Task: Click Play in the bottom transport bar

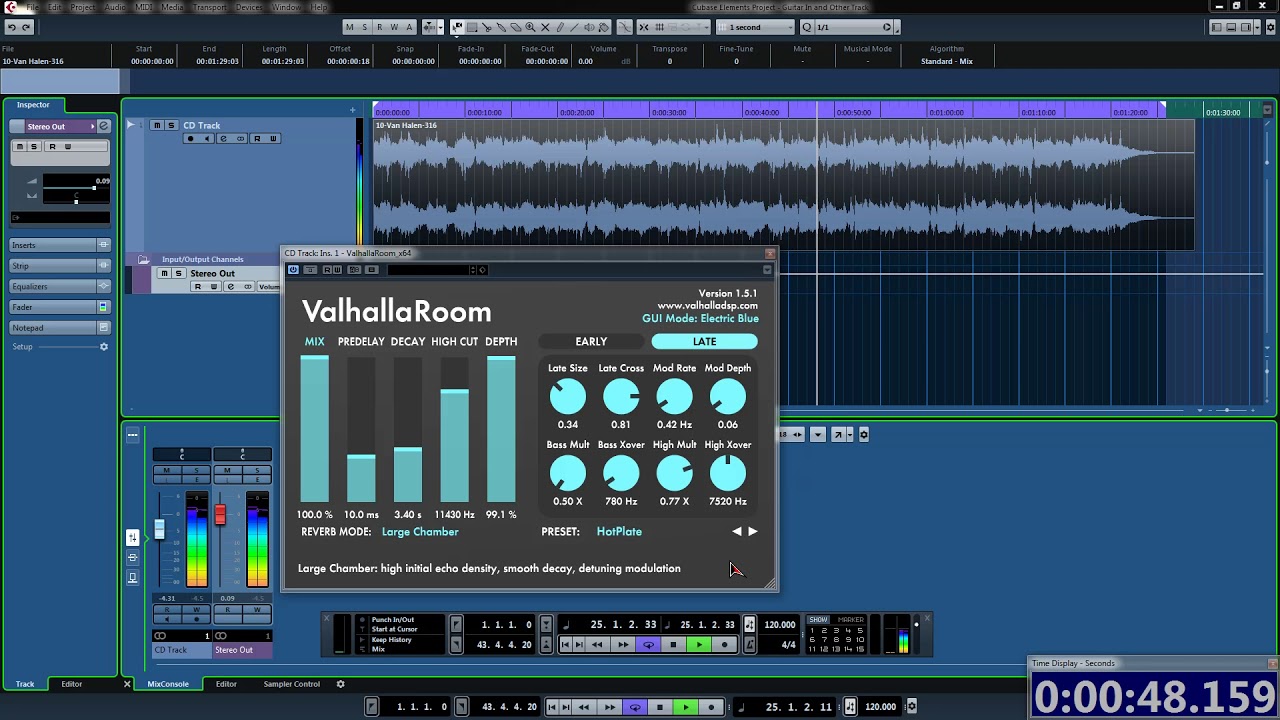Action: tap(685, 707)
